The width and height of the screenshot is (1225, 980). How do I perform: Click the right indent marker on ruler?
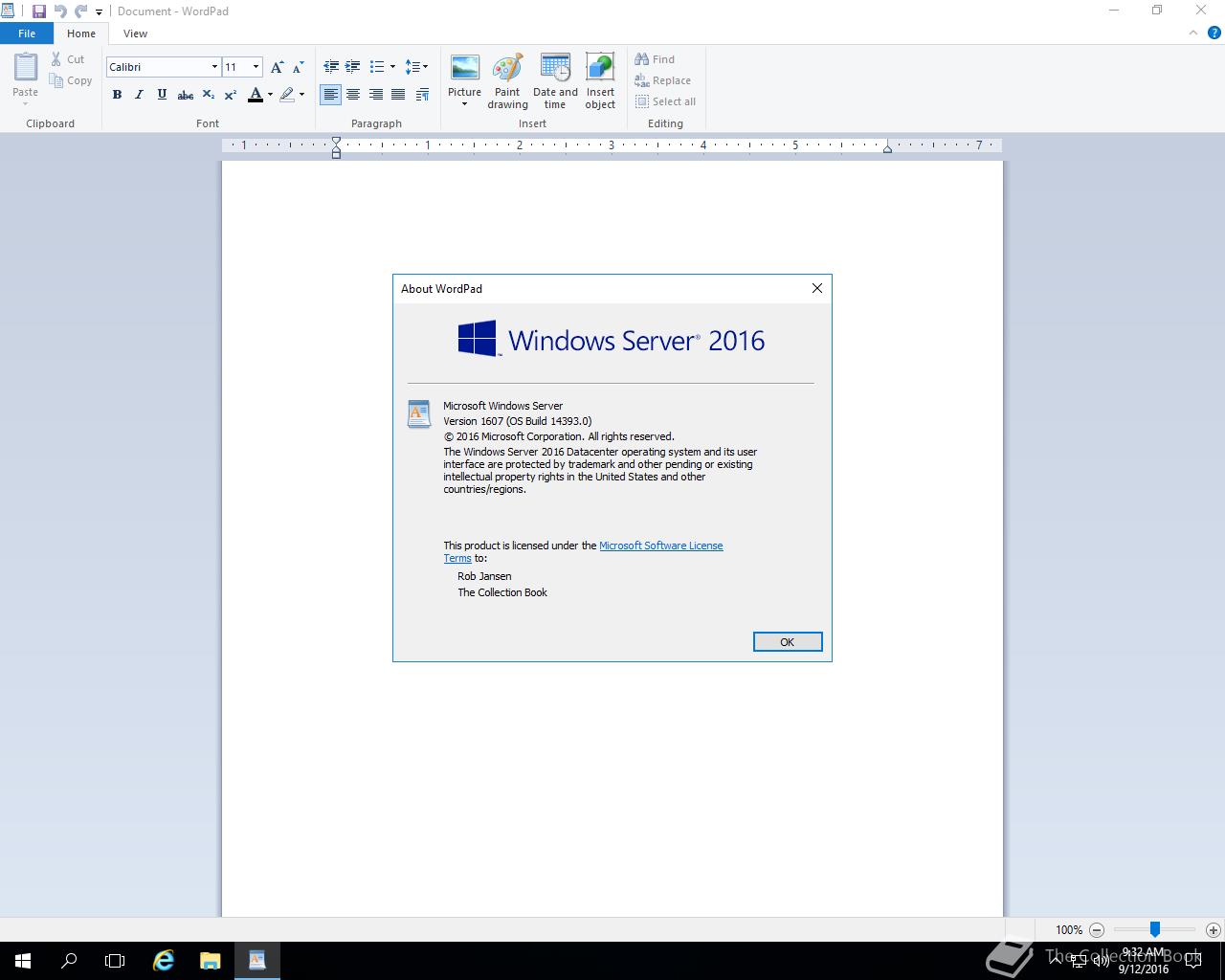coord(887,148)
